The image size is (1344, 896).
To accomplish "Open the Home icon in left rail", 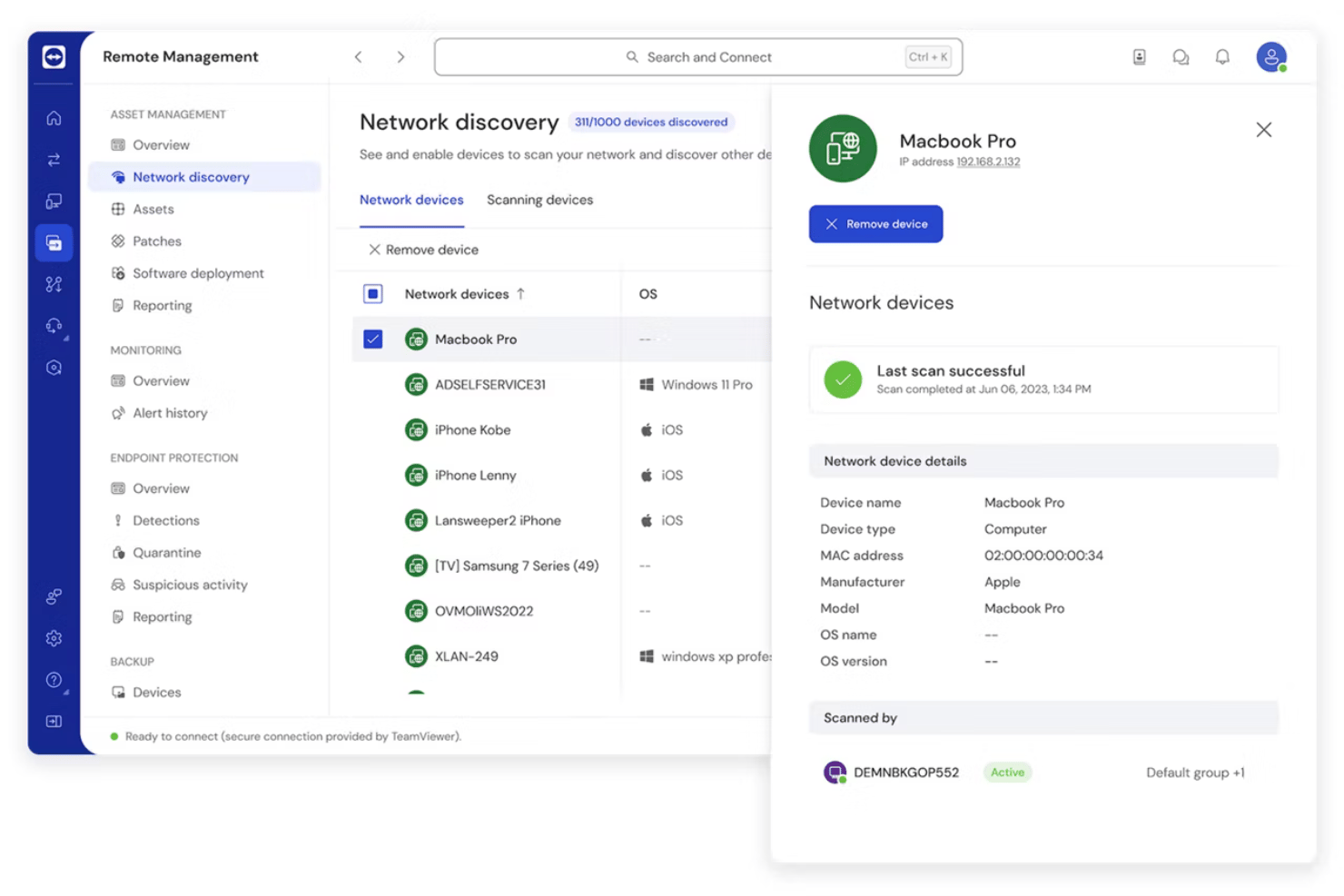I will [54, 118].
